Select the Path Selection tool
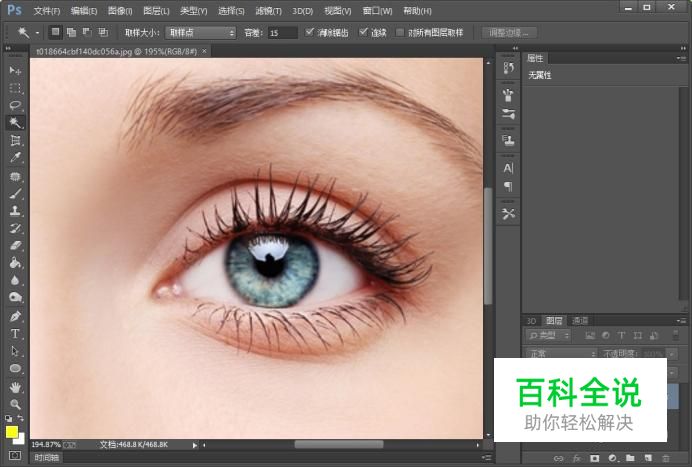692x467 pixels. pyautogui.click(x=15, y=351)
